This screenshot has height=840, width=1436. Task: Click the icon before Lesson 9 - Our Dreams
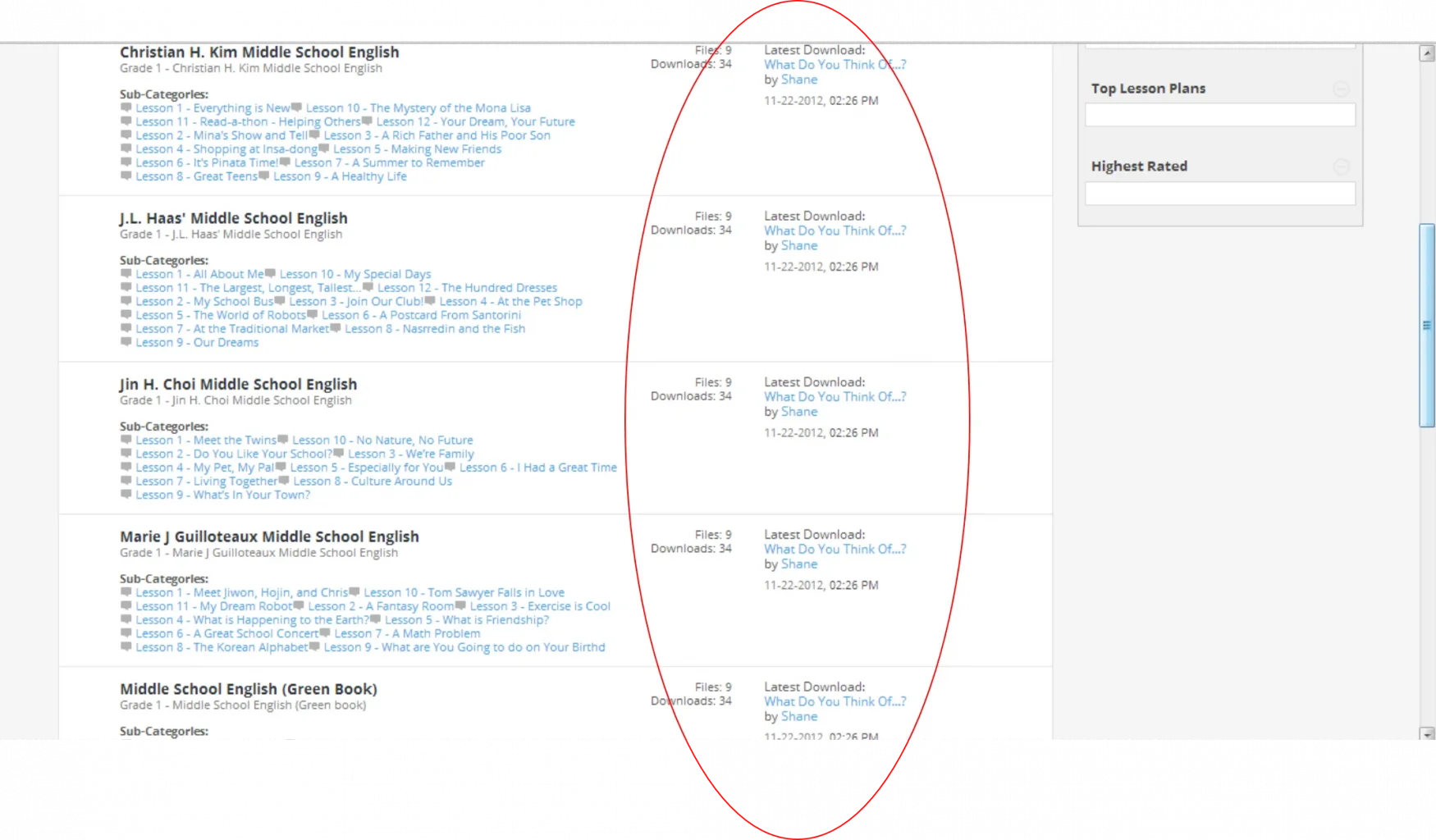tap(126, 342)
